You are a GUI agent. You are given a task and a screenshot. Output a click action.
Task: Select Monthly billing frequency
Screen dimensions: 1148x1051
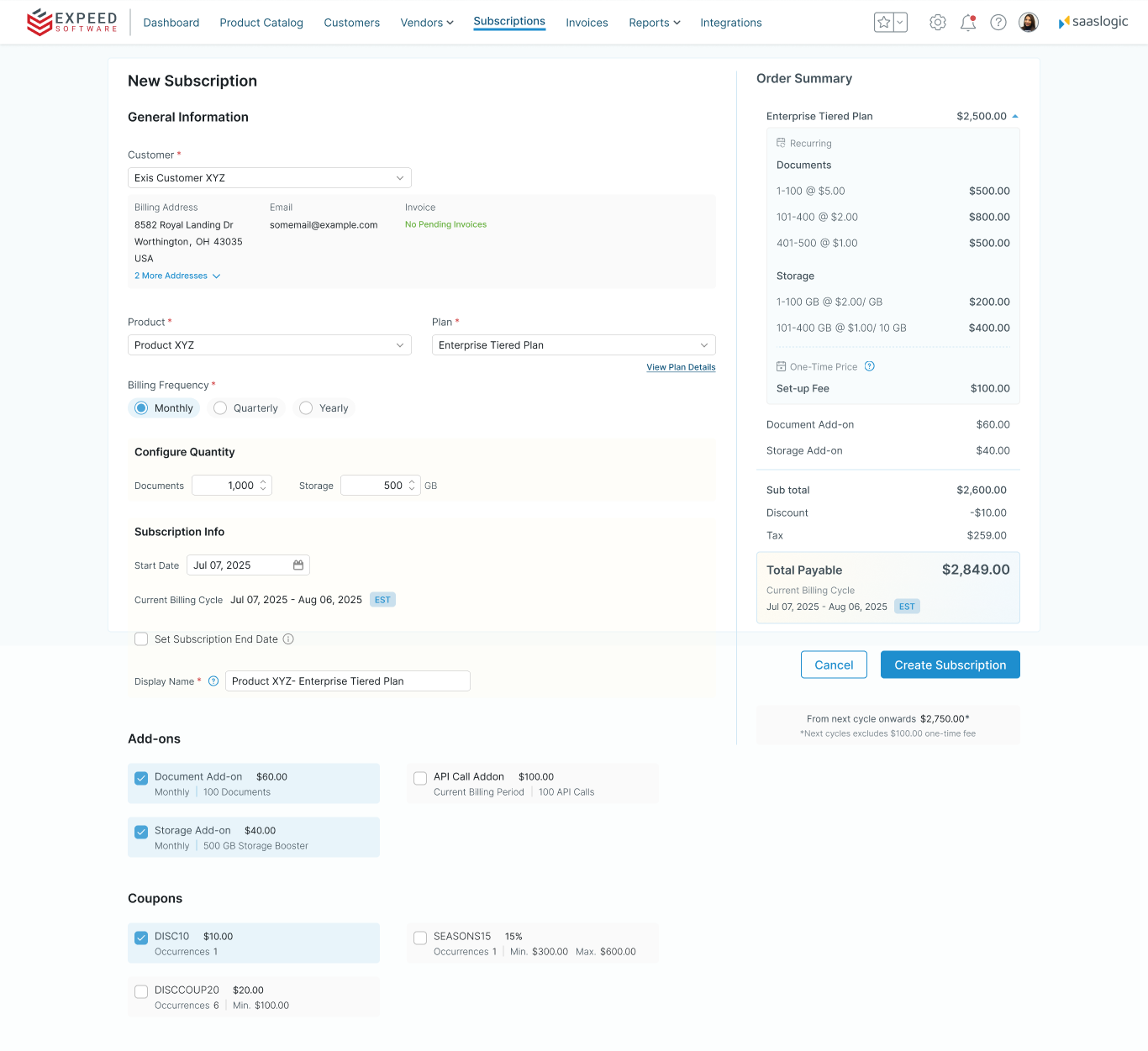coord(164,408)
